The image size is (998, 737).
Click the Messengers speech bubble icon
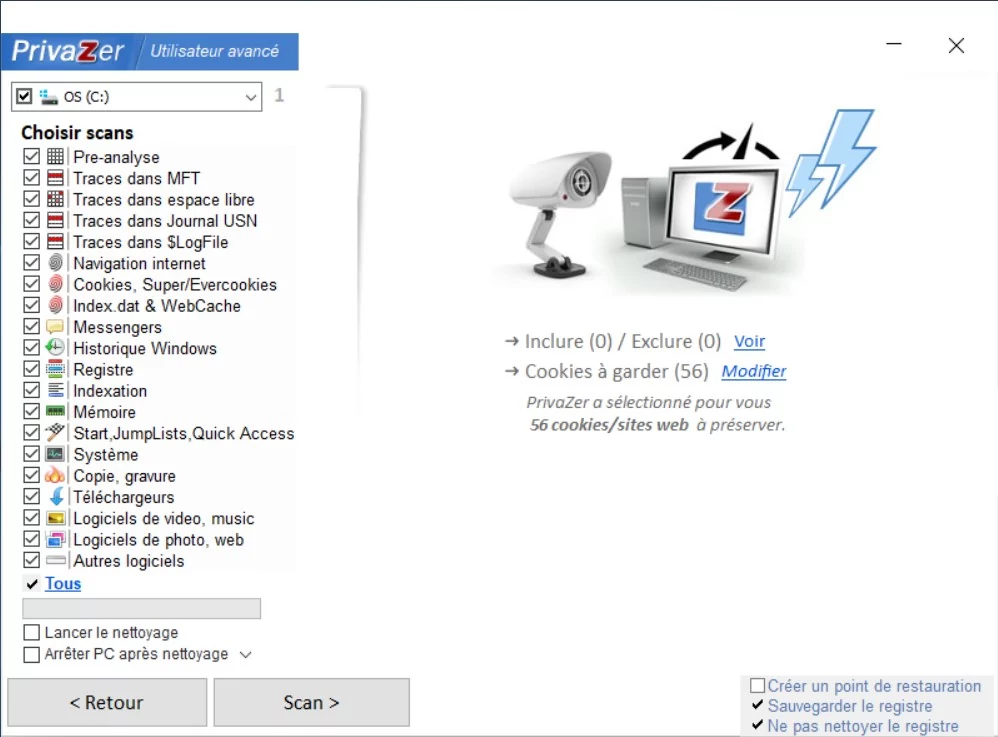tap(55, 326)
